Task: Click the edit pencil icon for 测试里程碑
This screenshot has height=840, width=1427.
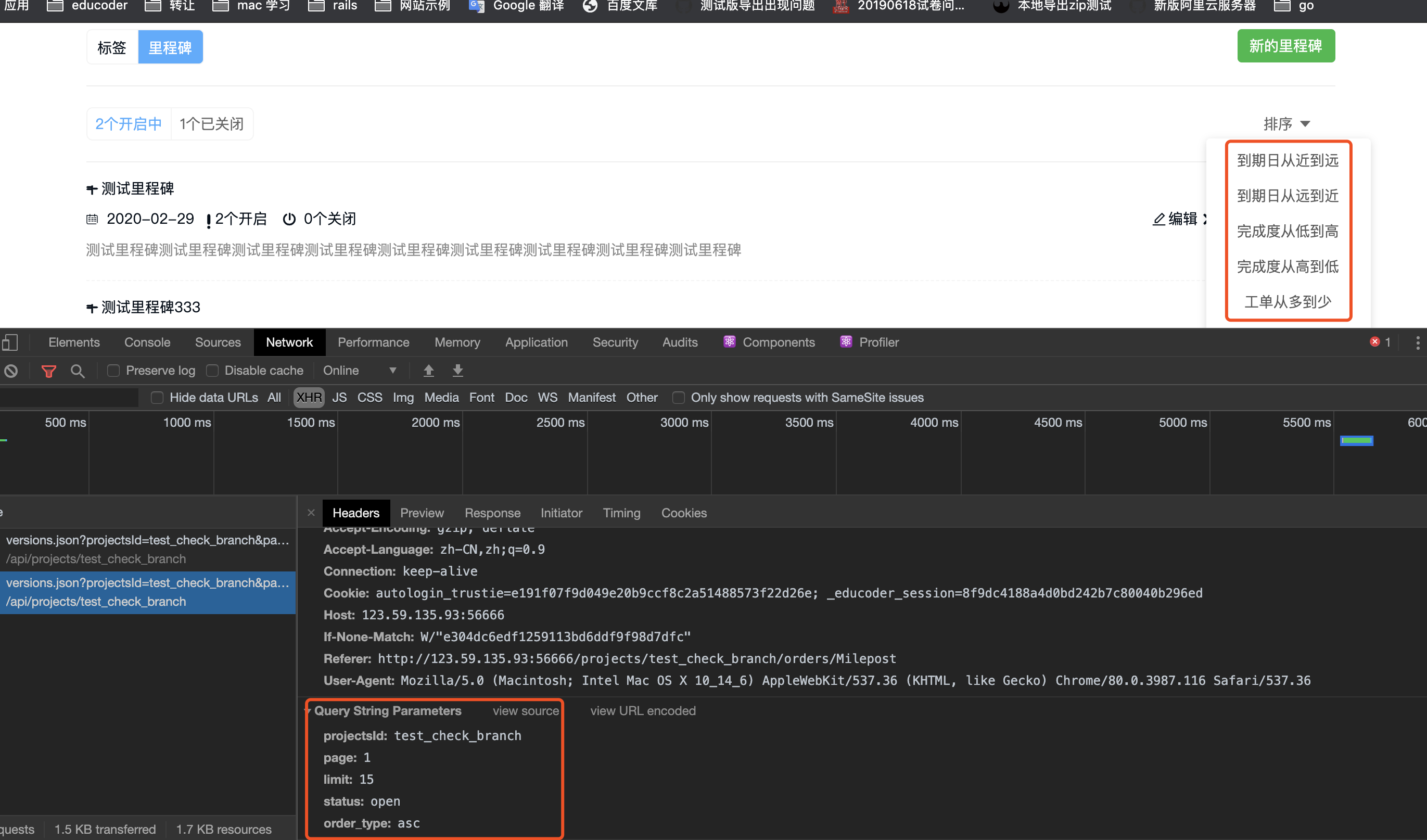Action: (x=1159, y=219)
